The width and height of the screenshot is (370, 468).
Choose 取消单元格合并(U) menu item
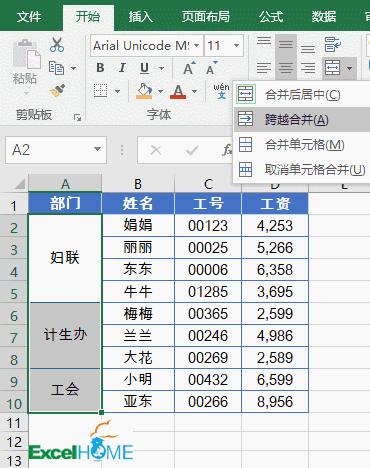coord(302,170)
